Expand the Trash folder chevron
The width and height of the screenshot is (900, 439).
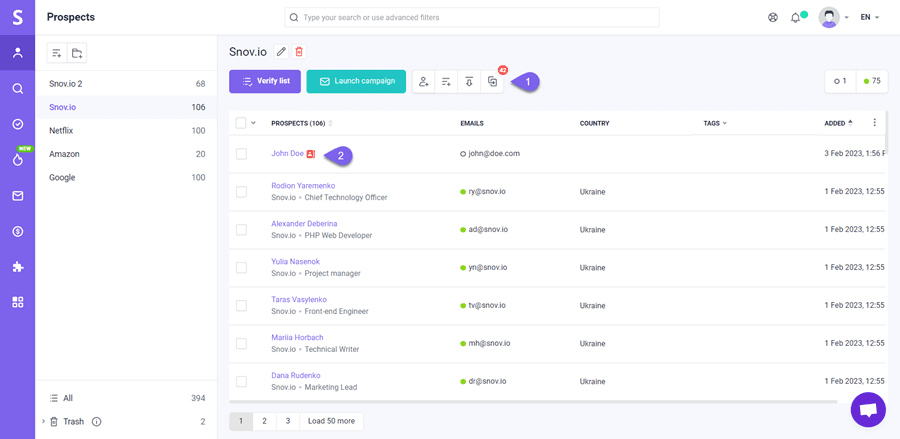[43, 422]
